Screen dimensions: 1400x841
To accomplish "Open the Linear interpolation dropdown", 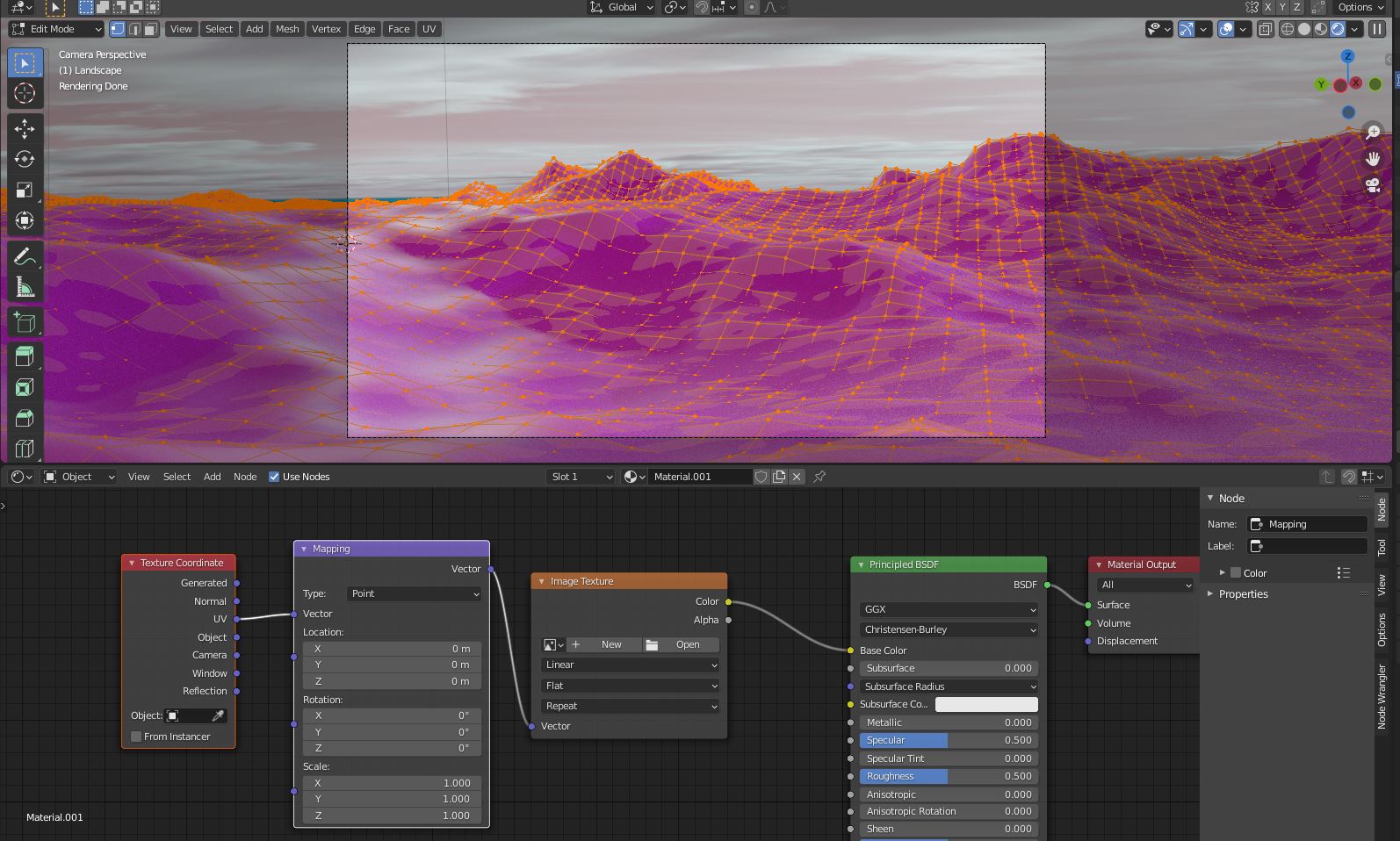I will coord(630,665).
